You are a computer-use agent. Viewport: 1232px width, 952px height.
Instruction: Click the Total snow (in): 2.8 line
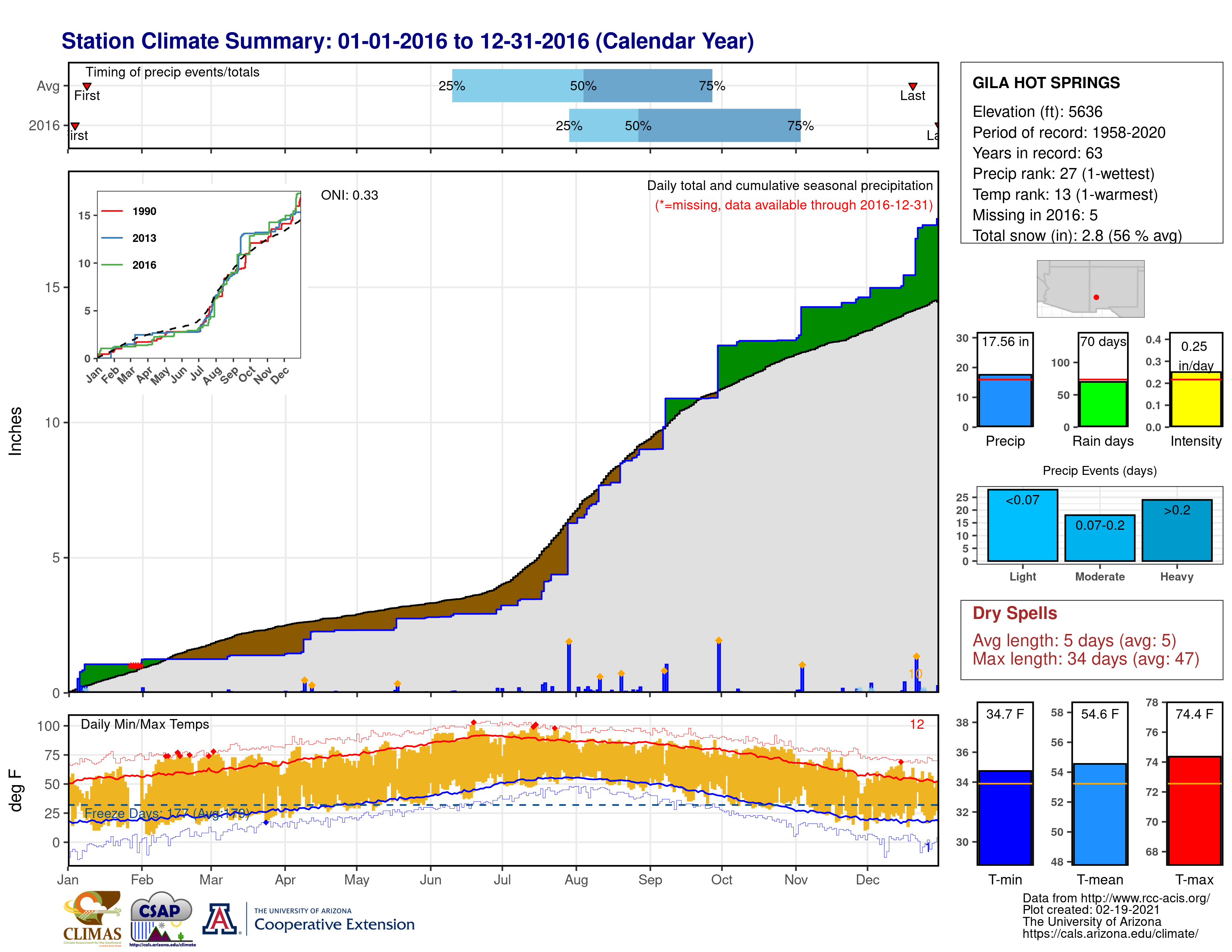(1077, 235)
